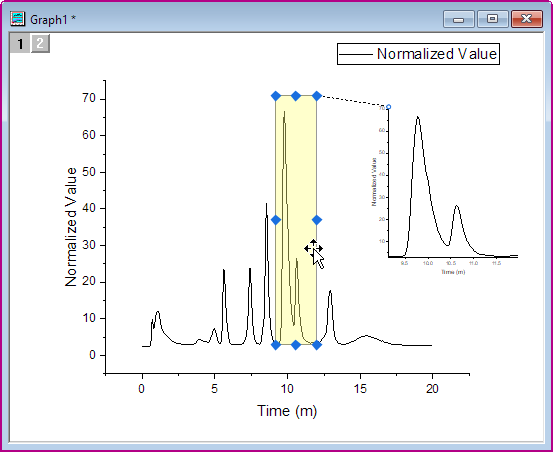Select the Normalized Value legend box
This screenshot has width=553, height=452.
point(418,54)
